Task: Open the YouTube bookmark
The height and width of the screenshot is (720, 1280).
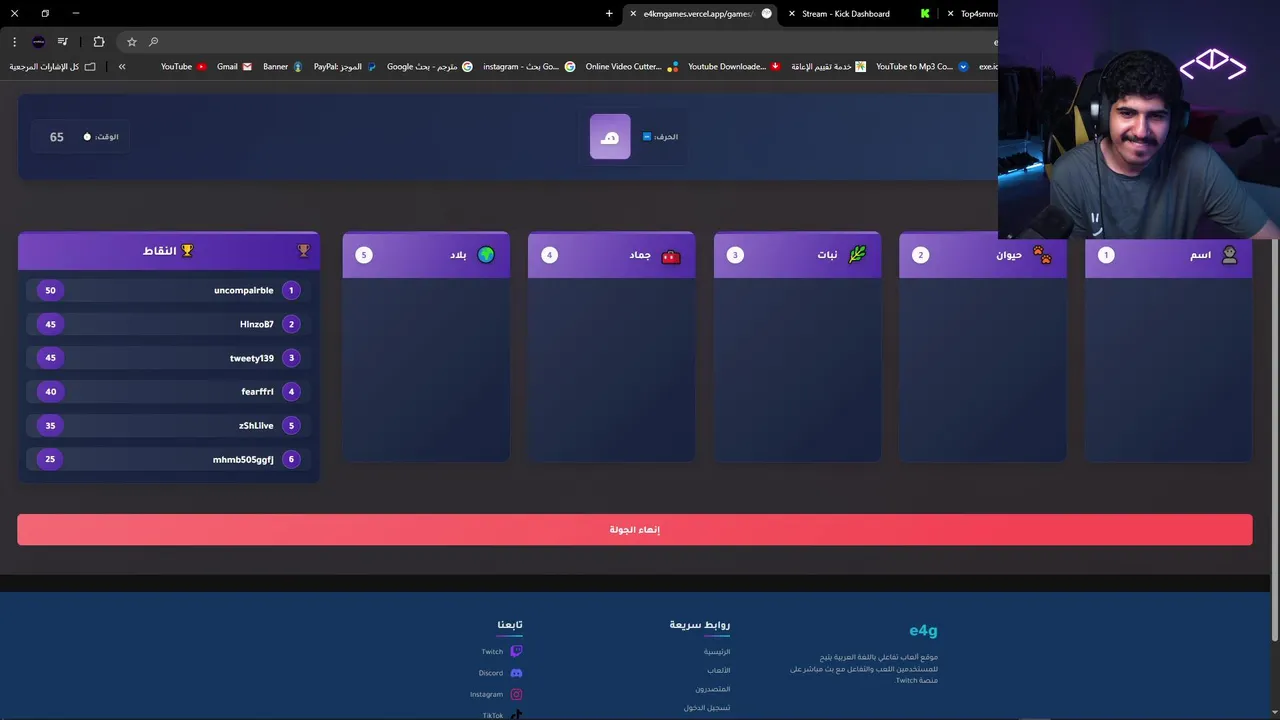Action: coord(184,67)
